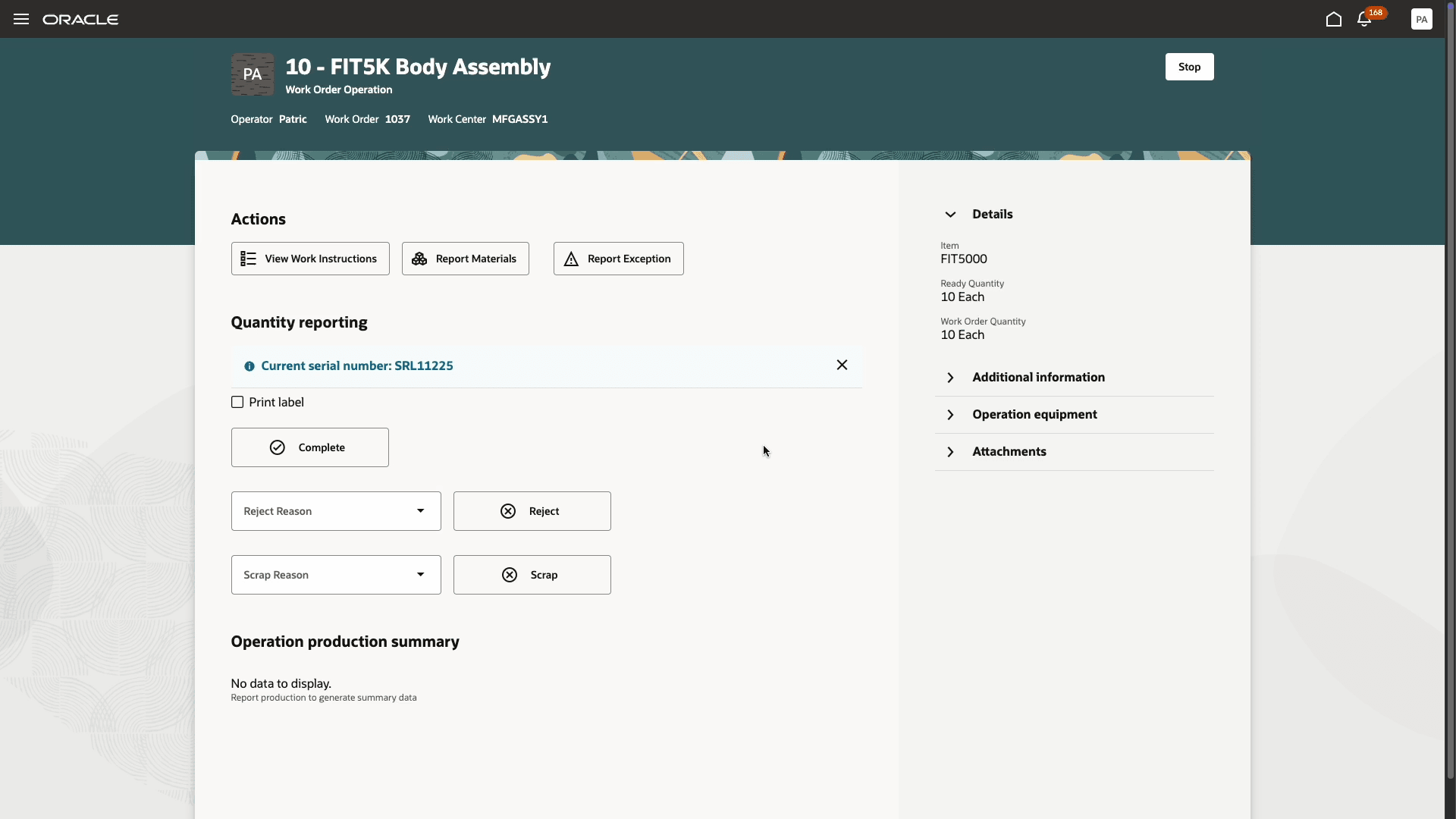The image size is (1456, 819).
Task: Open the hamburger navigation menu
Action: pyautogui.click(x=21, y=19)
